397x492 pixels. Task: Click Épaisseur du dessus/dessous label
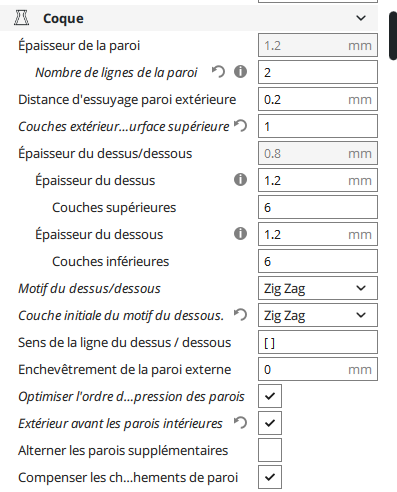coord(105,154)
